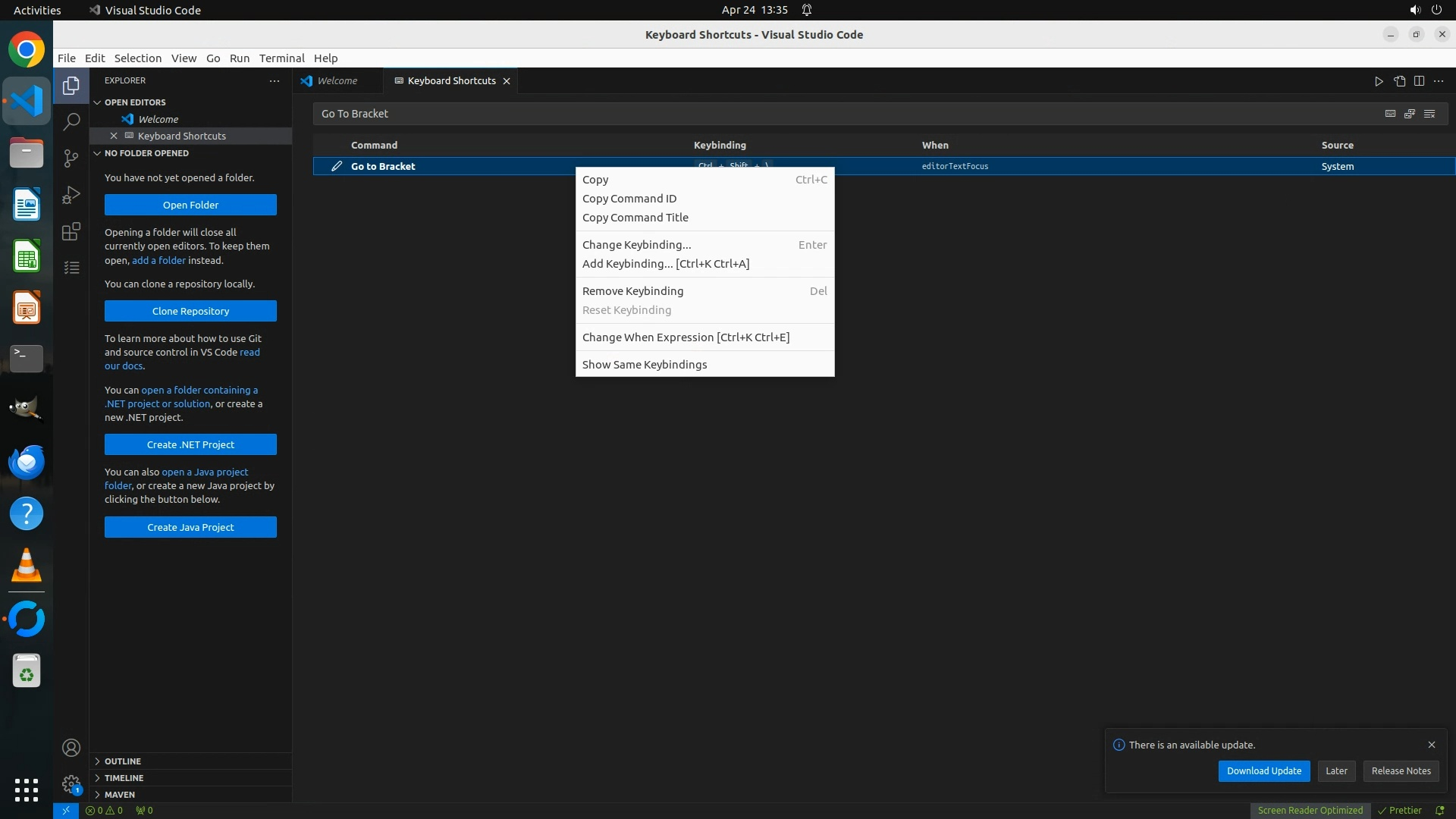Open Run and Debug view icon
The height and width of the screenshot is (819, 1456).
click(x=71, y=195)
